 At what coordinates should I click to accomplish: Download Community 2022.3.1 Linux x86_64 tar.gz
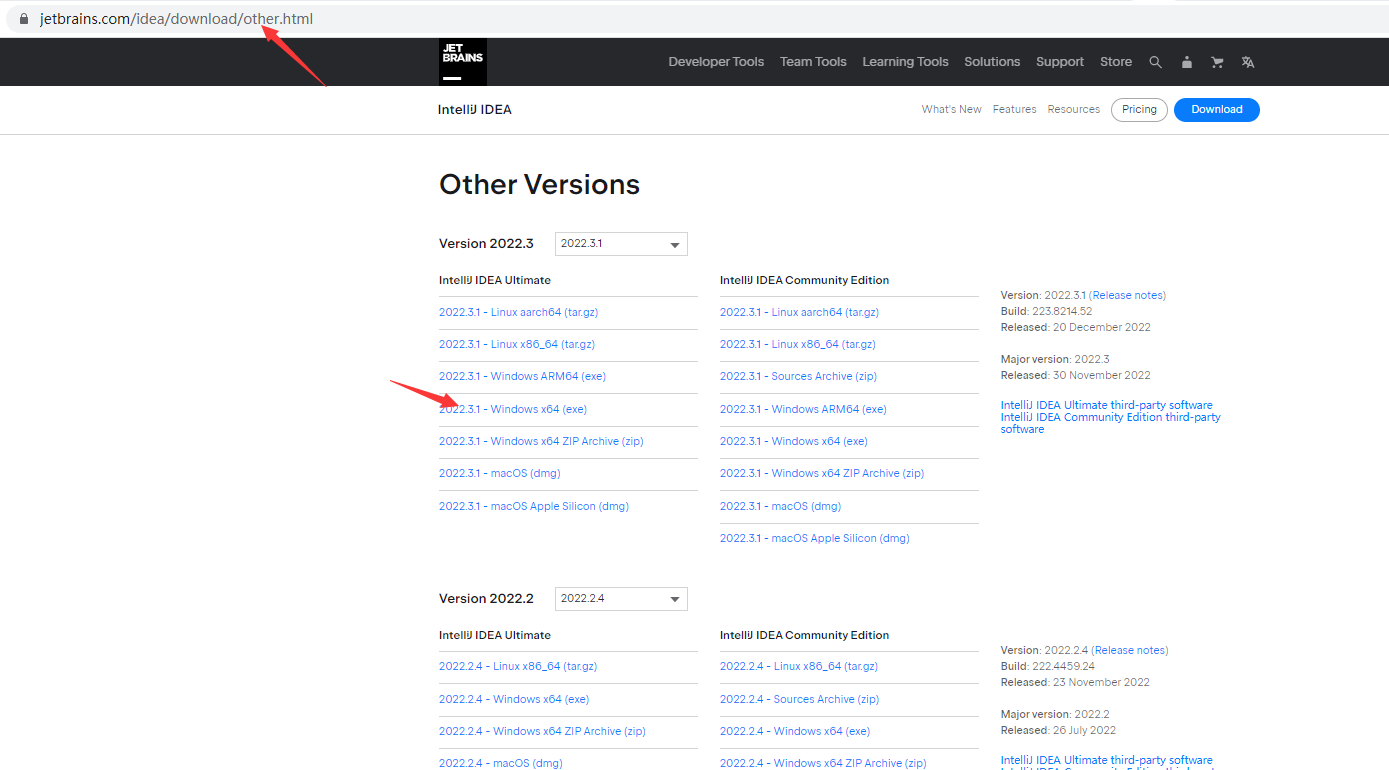pos(798,344)
